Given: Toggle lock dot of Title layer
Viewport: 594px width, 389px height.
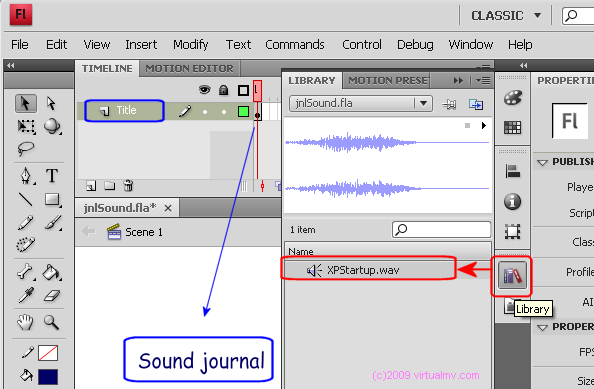Looking at the screenshot, I should (x=224, y=112).
